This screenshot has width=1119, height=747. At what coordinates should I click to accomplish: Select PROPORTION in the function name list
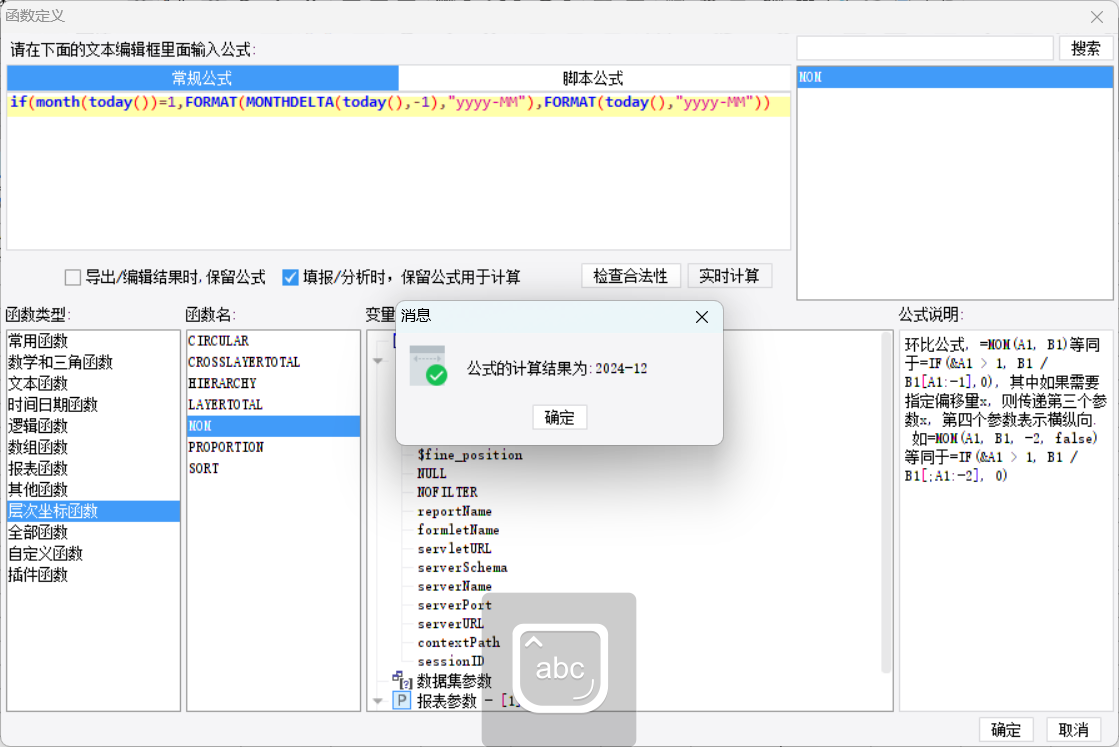[x=226, y=447]
